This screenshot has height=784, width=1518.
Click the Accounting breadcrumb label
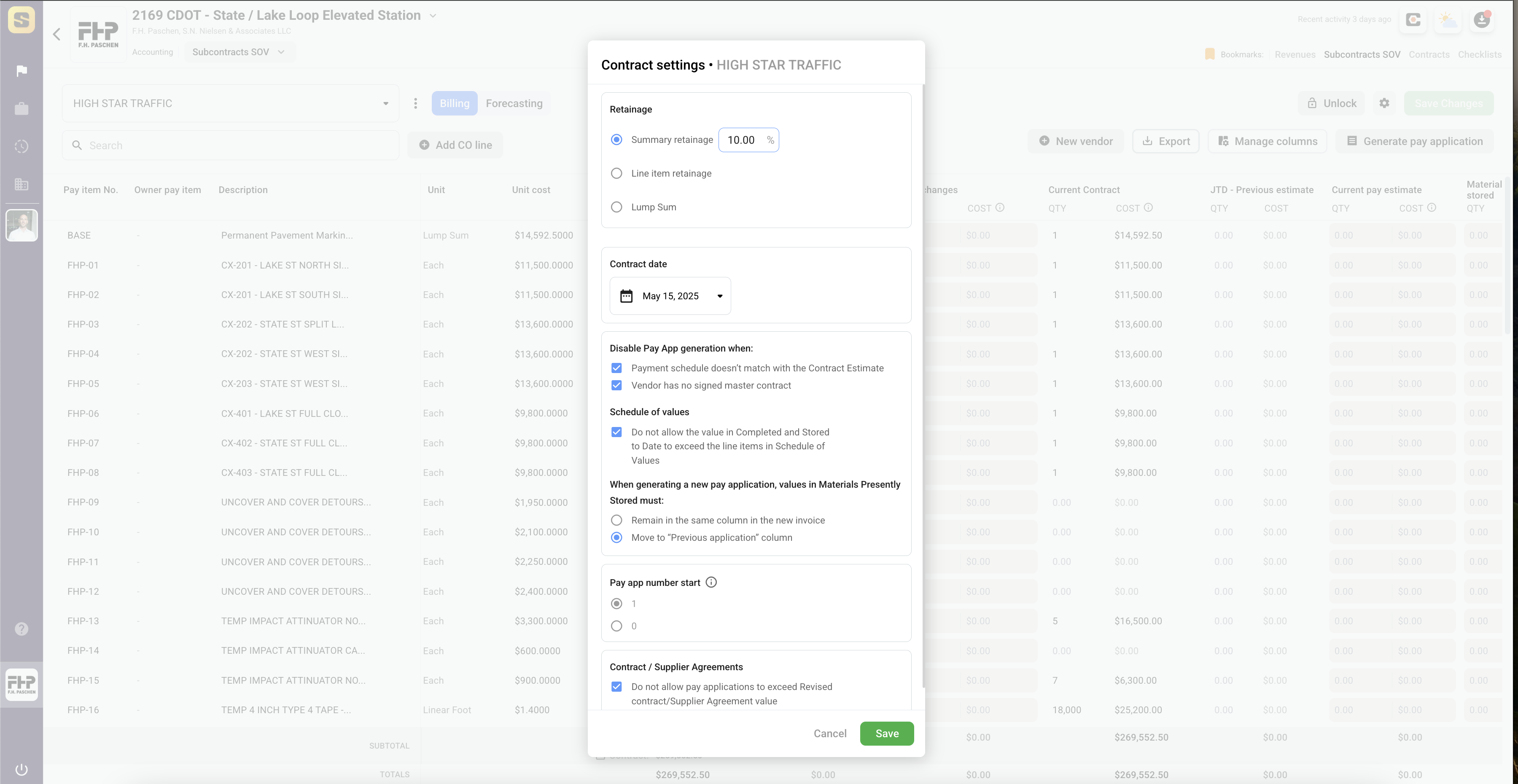pos(153,52)
